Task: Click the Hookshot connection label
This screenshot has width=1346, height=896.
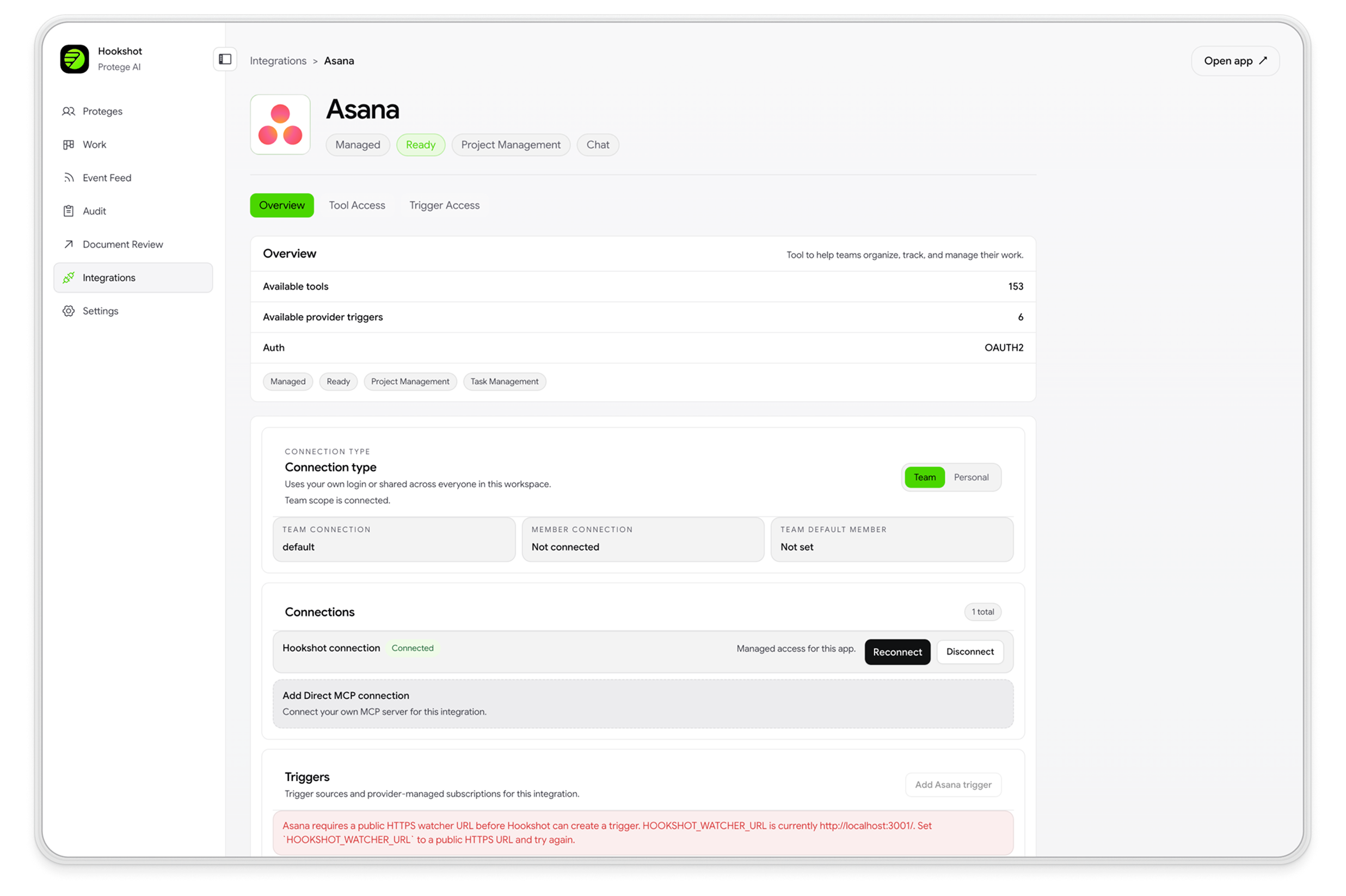Action: click(331, 648)
